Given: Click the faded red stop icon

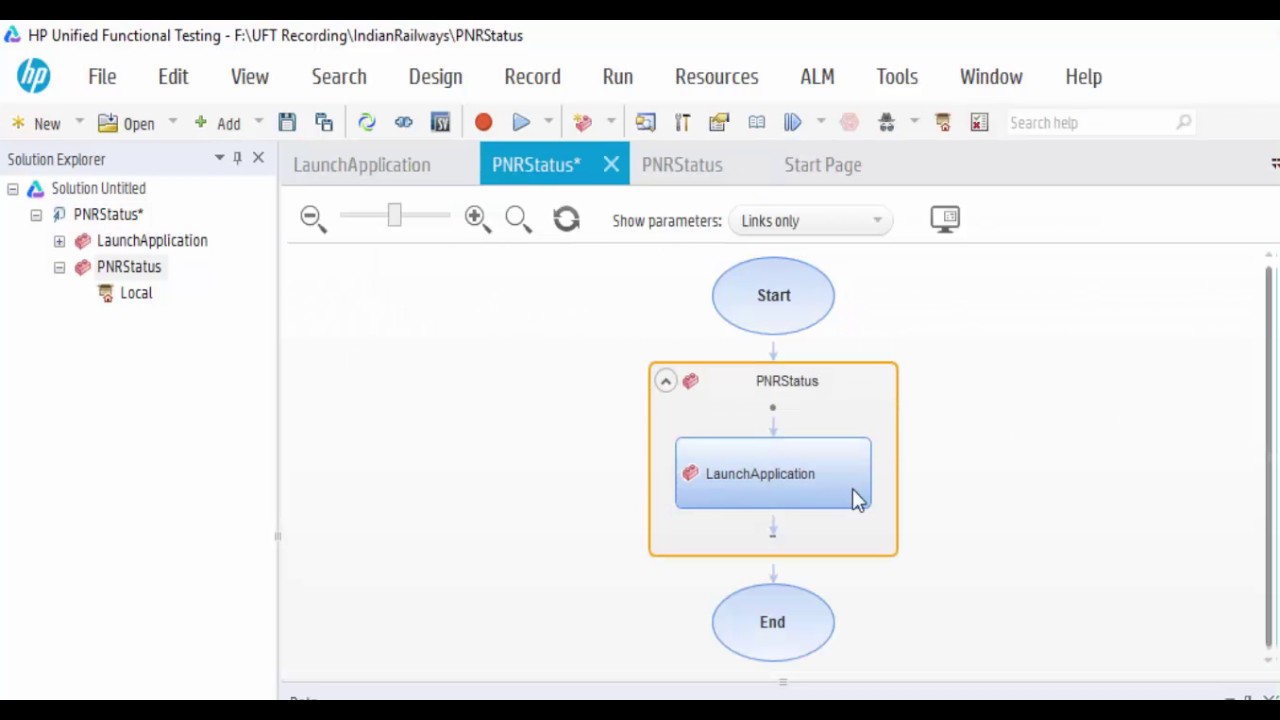Looking at the screenshot, I should [849, 122].
